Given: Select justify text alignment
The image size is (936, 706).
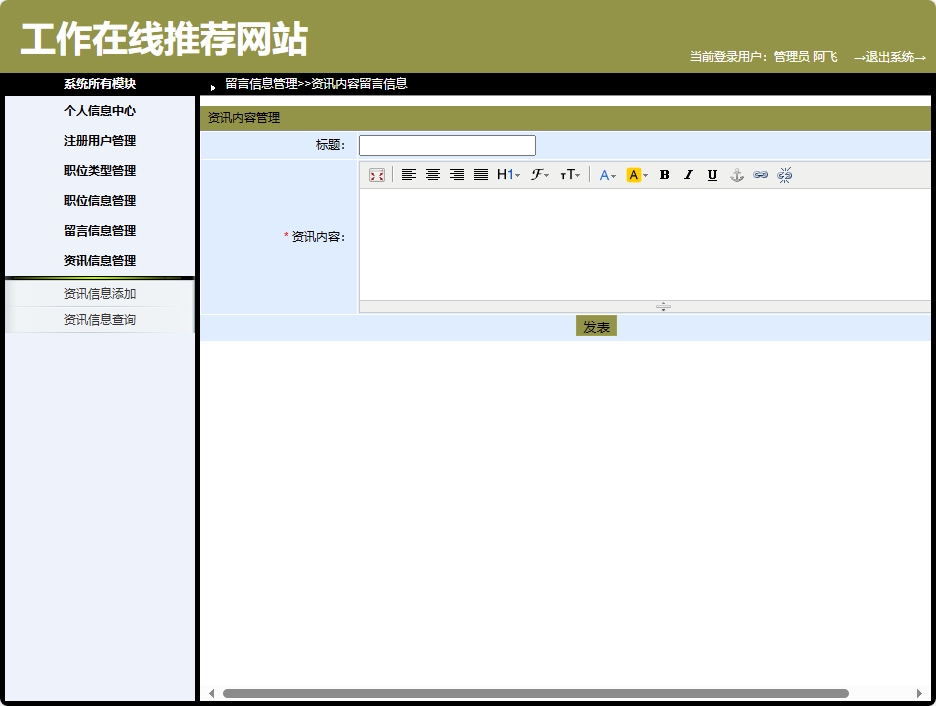Looking at the screenshot, I should [x=481, y=175].
